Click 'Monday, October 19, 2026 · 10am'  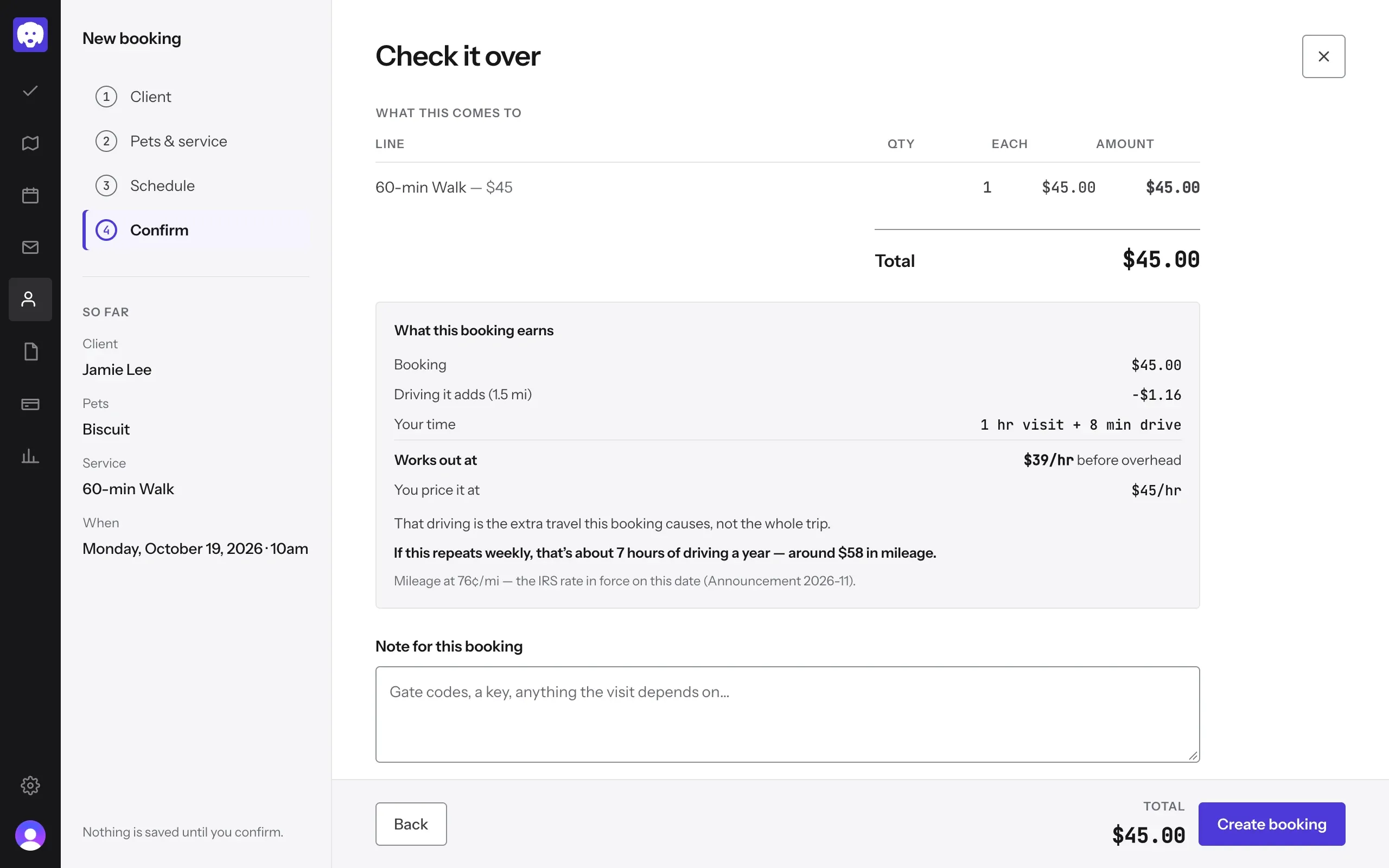click(195, 549)
